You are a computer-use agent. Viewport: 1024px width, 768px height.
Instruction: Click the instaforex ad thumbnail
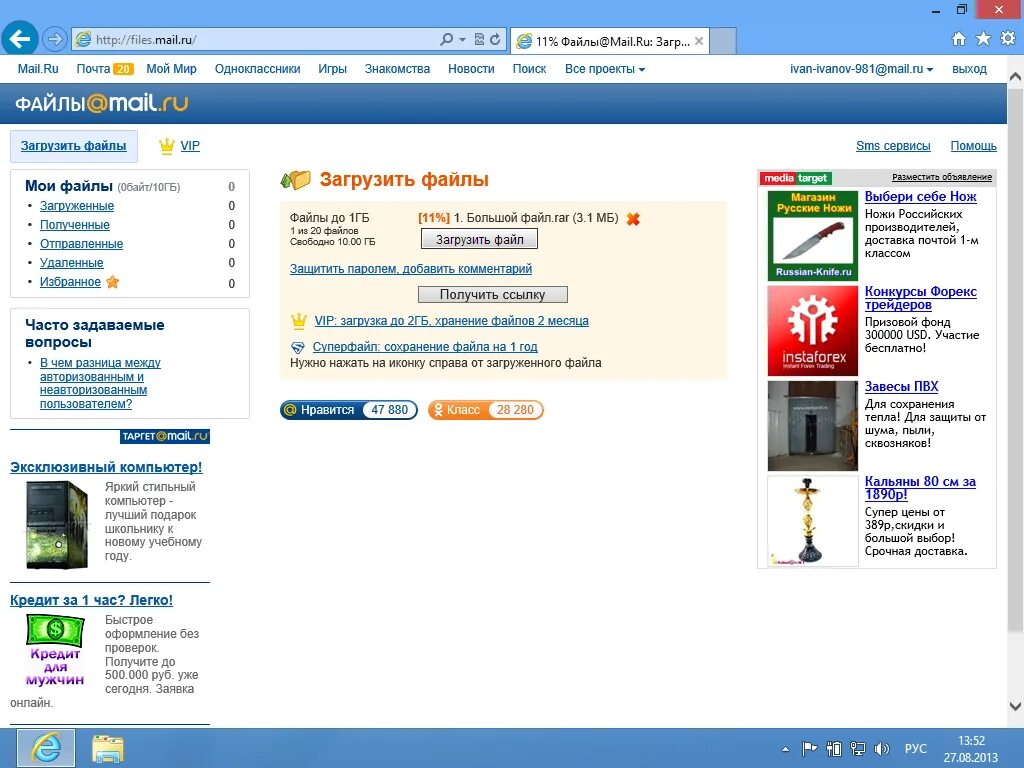tap(812, 330)
